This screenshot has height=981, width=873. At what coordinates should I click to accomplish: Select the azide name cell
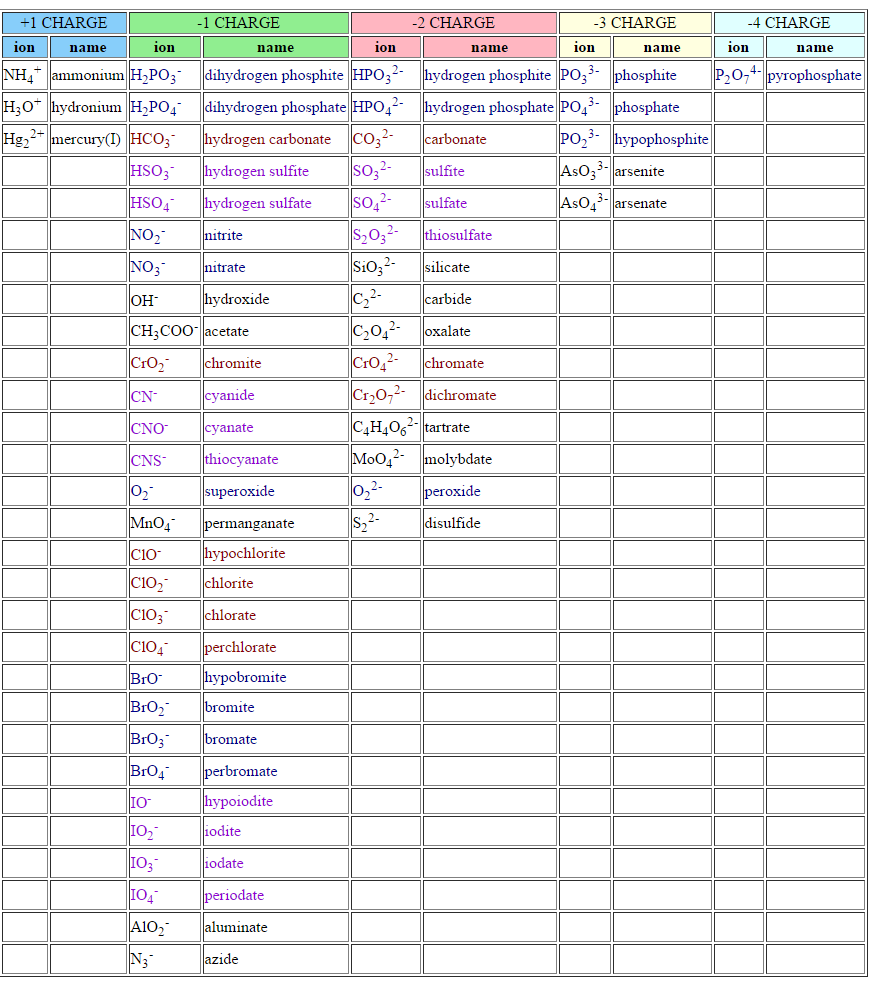222,959
